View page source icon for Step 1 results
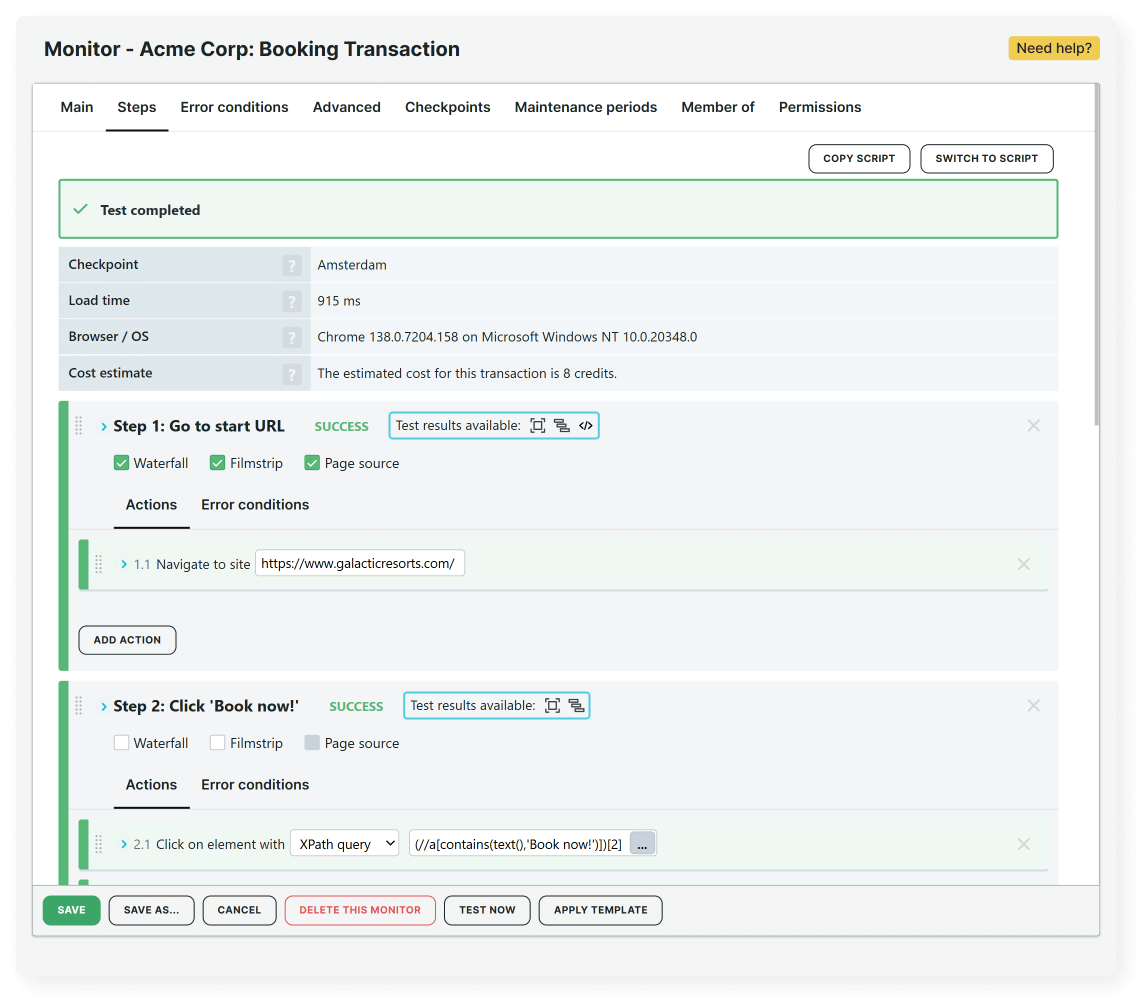The height and width of the screenshot is (1008, 1148). (x=588, y=425)
